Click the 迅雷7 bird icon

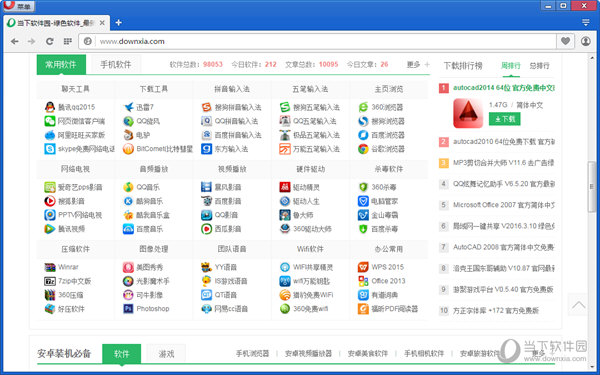pyautogui.click(x=128, y=107)
